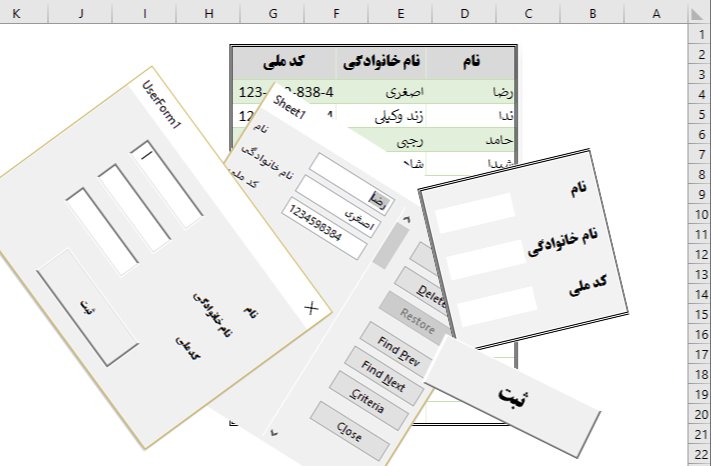Click the table header cell نام
The width and height of the screenshot is (711, 466).
click(471, 63)
